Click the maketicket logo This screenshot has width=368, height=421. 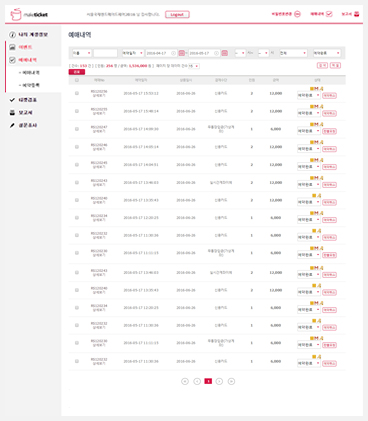29,15
